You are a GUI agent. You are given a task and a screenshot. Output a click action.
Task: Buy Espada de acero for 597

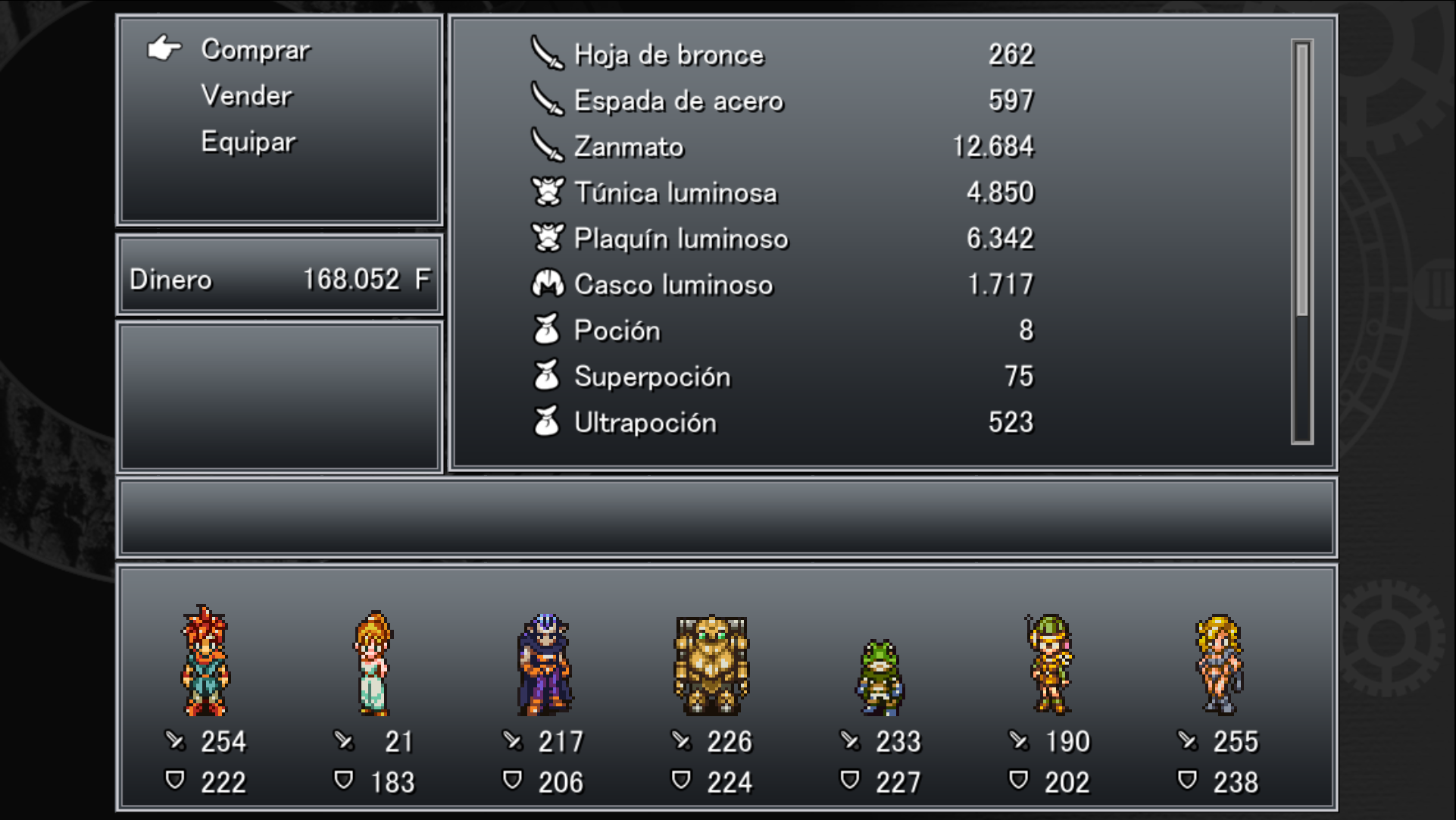point(782,100)
